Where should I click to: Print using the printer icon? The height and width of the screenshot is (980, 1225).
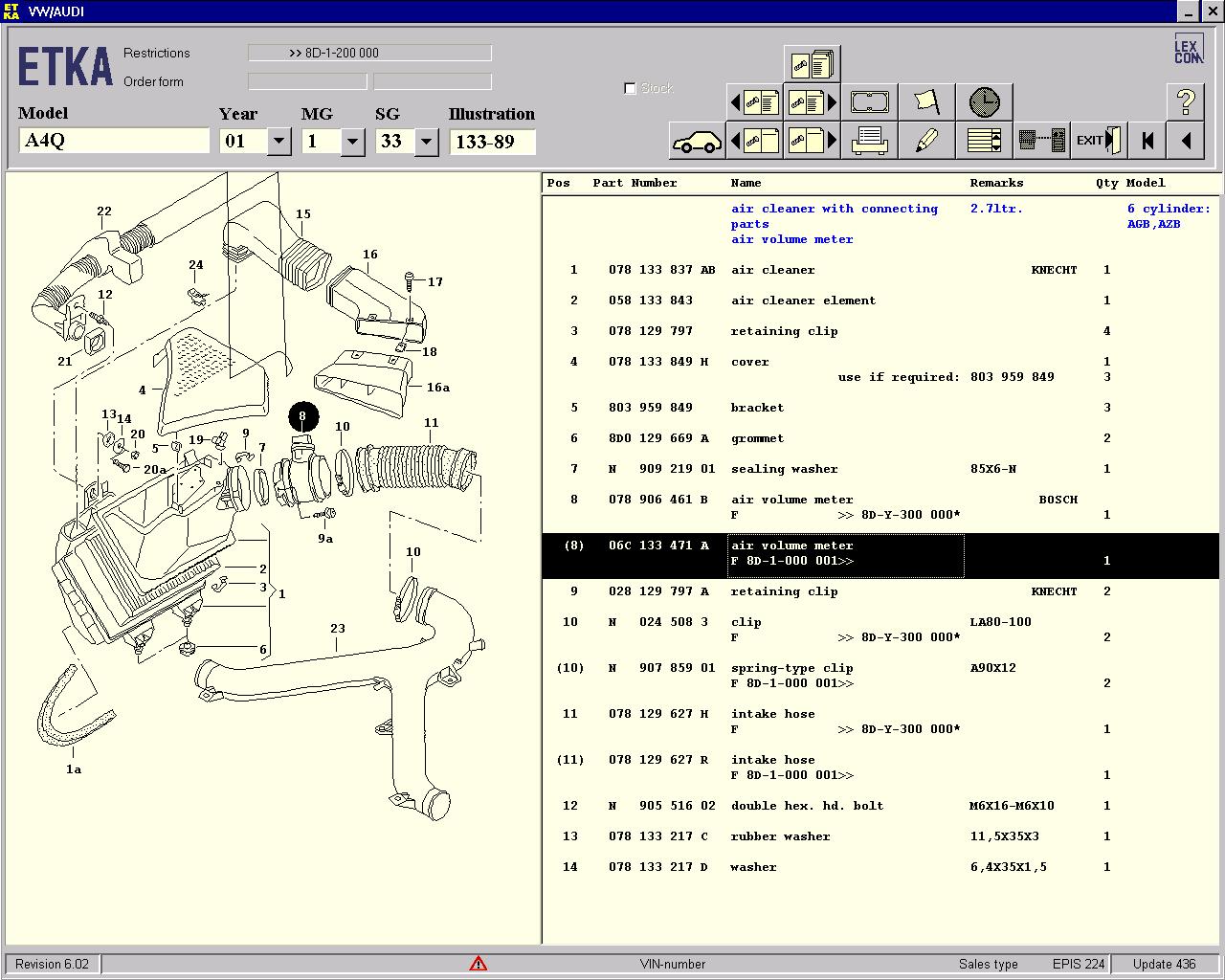click(870, 141)
